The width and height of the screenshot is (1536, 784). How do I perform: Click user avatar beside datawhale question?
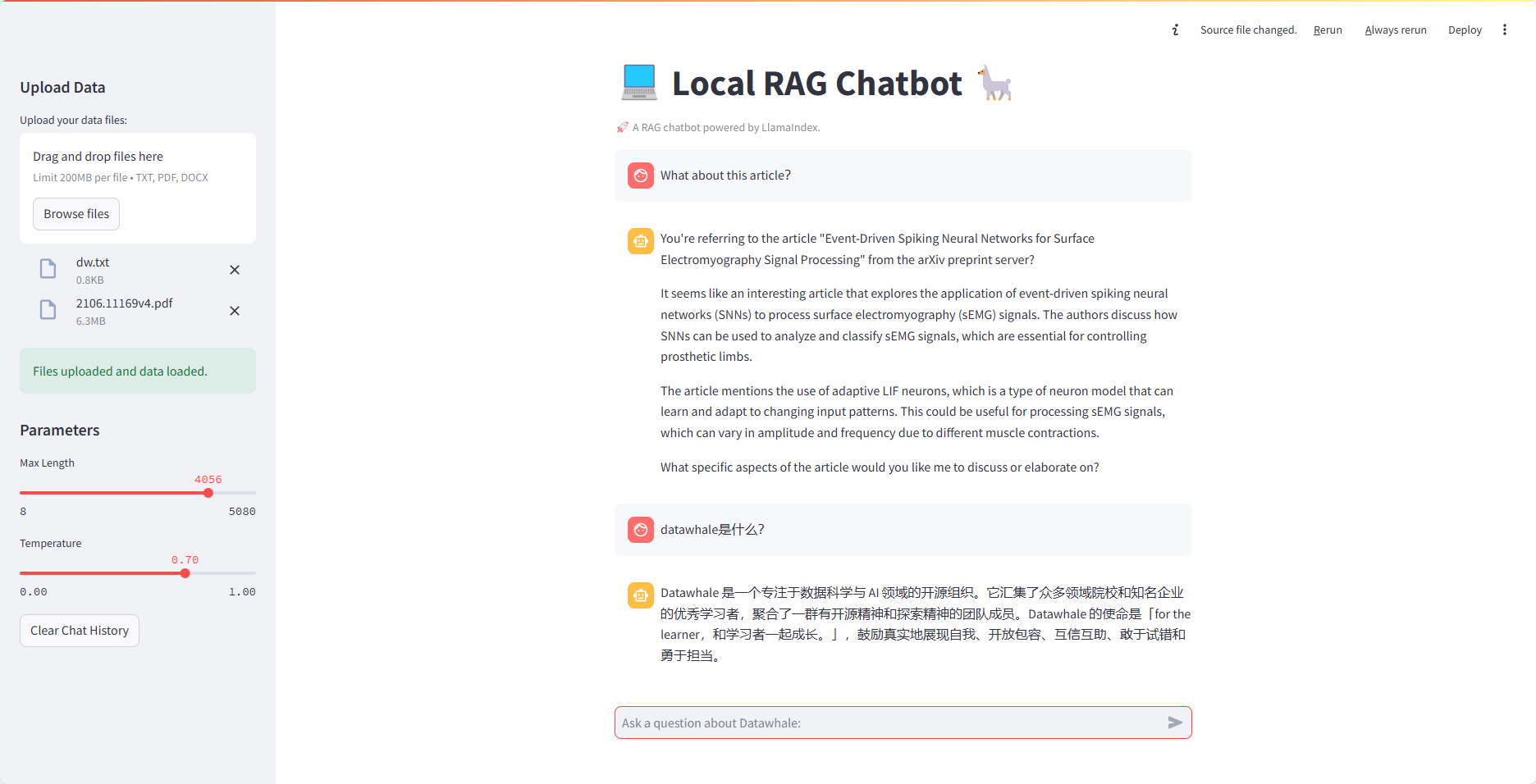coord(641,530)
